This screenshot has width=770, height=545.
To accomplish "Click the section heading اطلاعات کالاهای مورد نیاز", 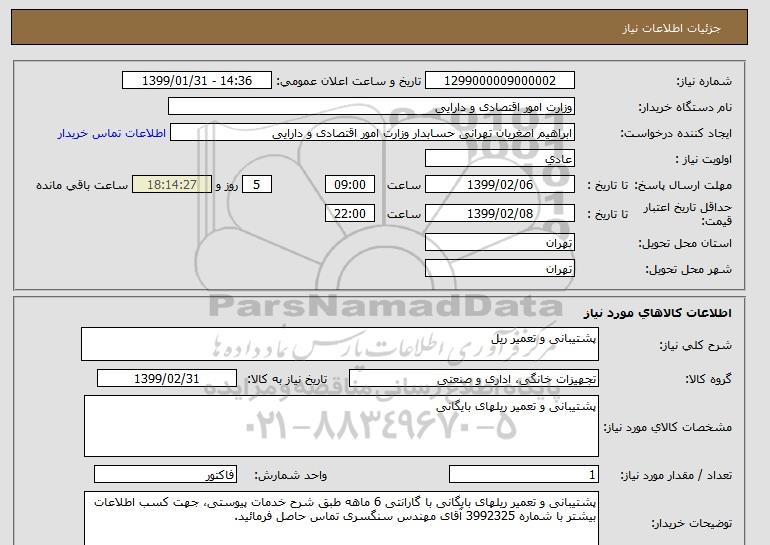I will point(657,313).
